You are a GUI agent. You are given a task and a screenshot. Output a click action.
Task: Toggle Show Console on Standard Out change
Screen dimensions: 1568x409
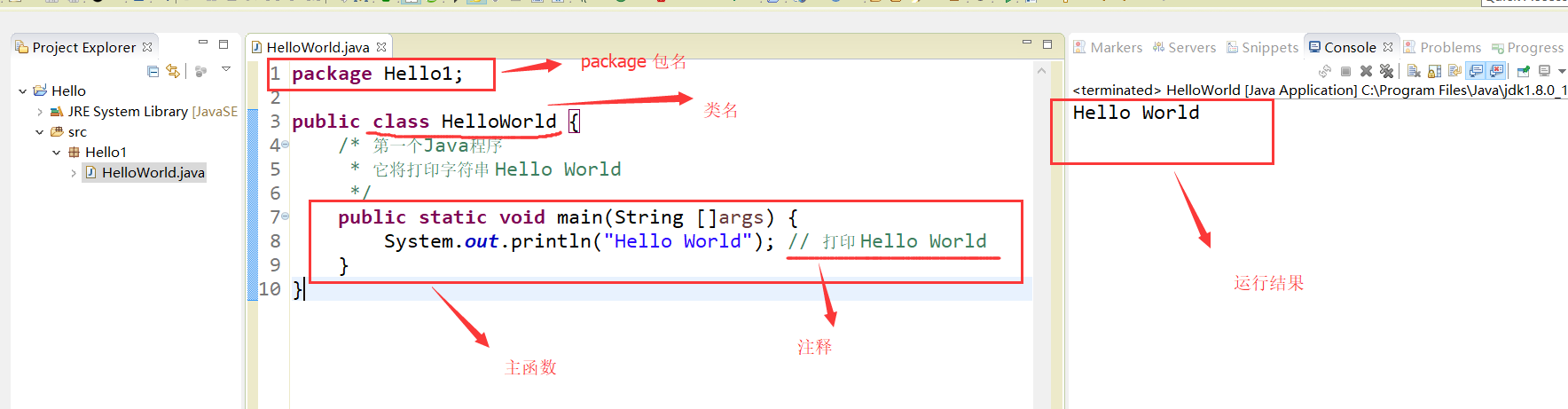click(x=1476, y=71)
